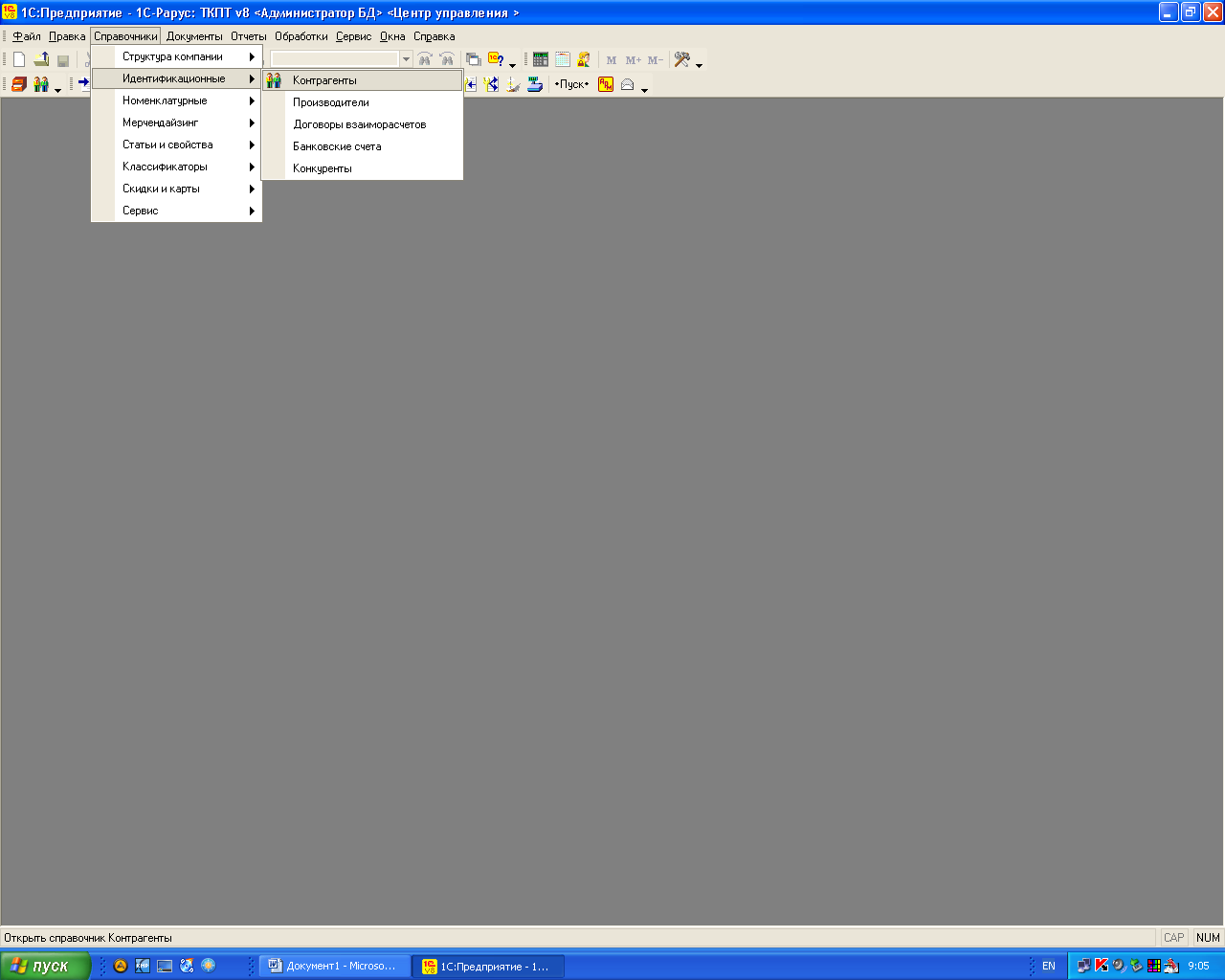Click the yellow-red ARM icon
This screenshot has width=1225, height=980.
pyautogui.click(x=606, y=84)
